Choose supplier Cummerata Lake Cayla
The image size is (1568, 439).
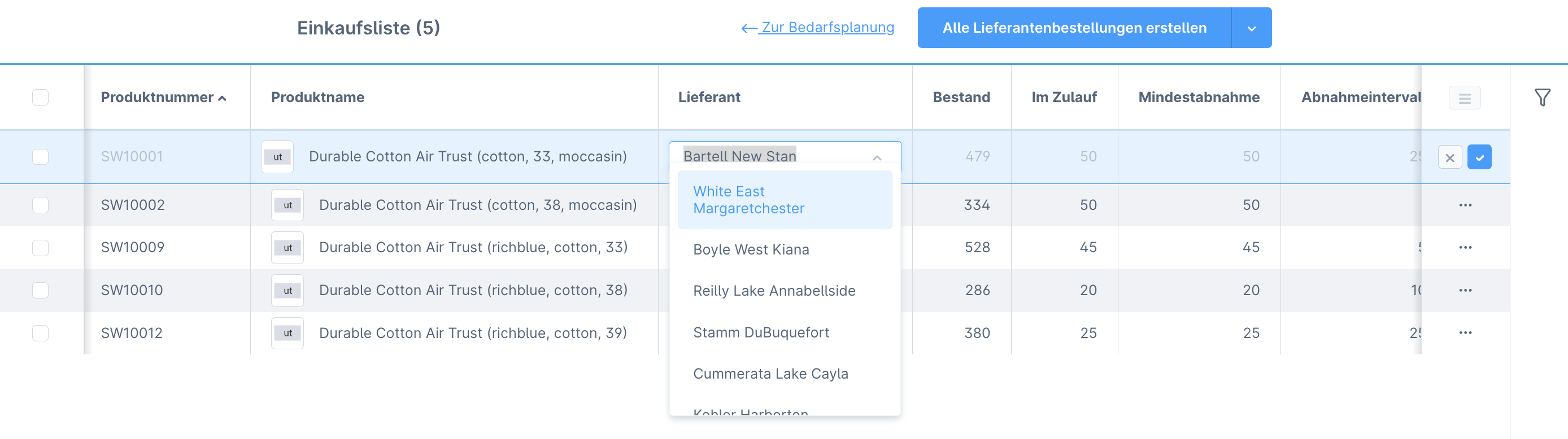770,374
